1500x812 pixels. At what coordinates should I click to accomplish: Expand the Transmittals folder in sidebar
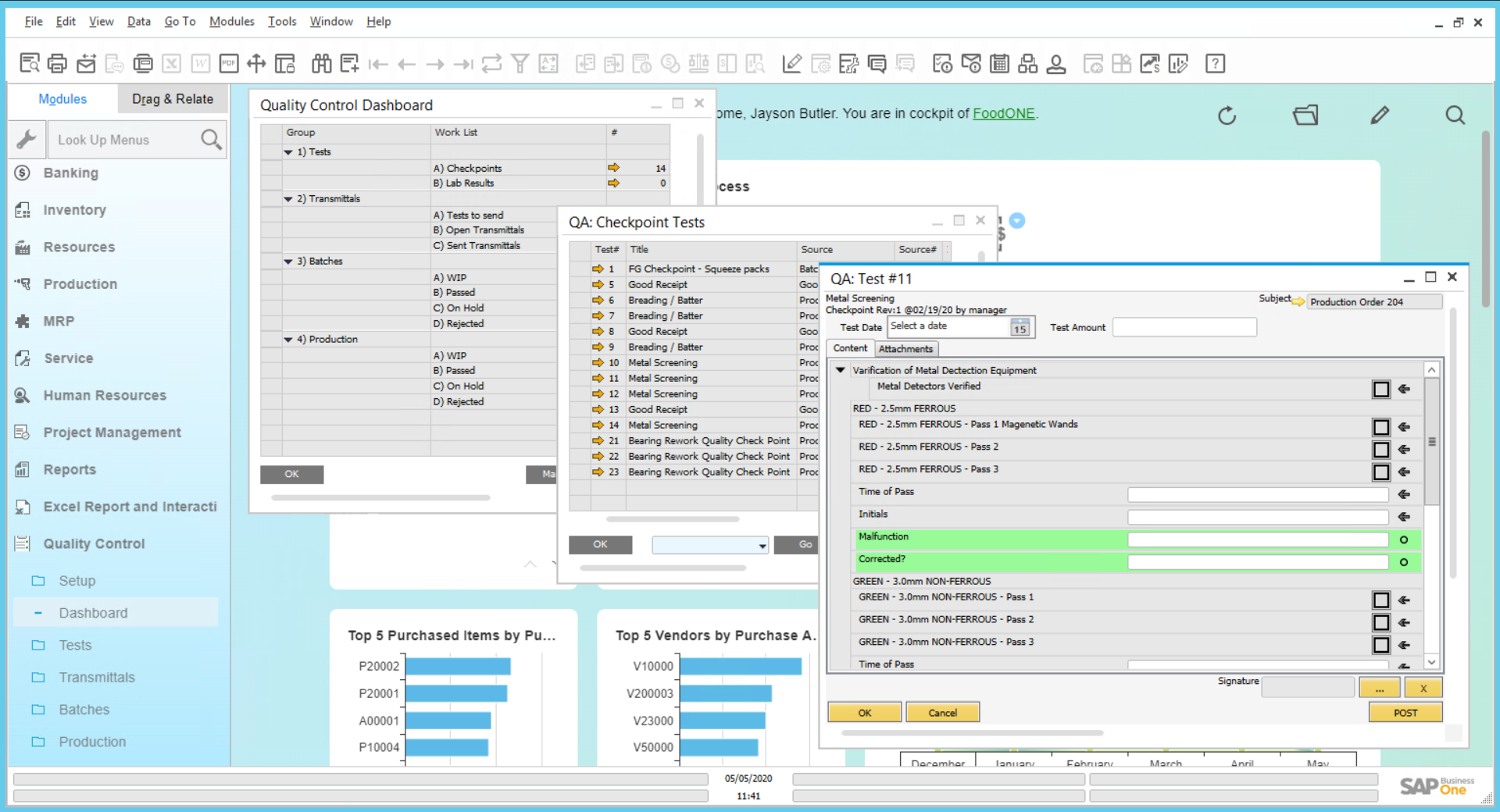click(x=38, y=678)
